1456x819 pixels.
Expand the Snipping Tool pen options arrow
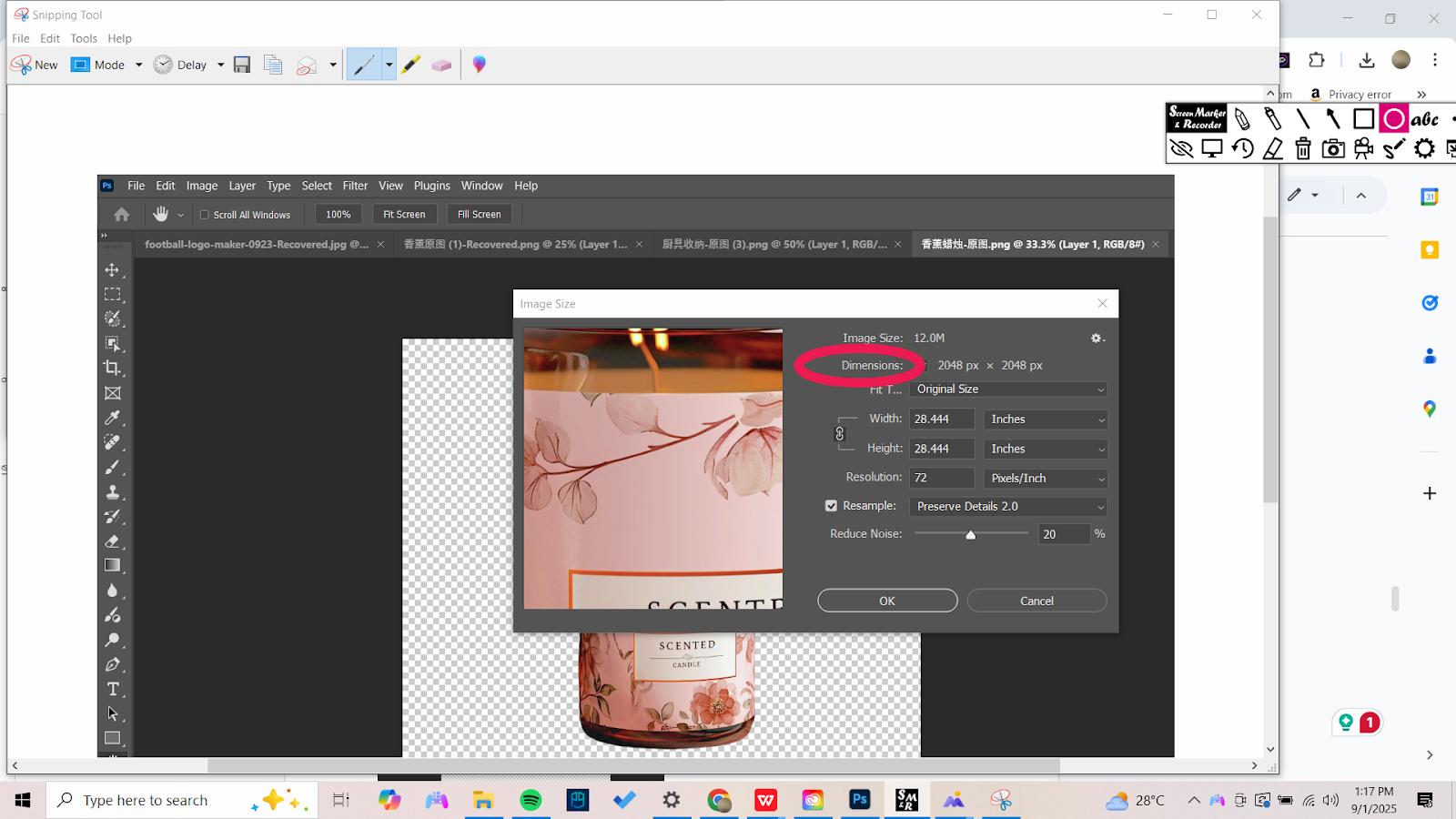389,65
